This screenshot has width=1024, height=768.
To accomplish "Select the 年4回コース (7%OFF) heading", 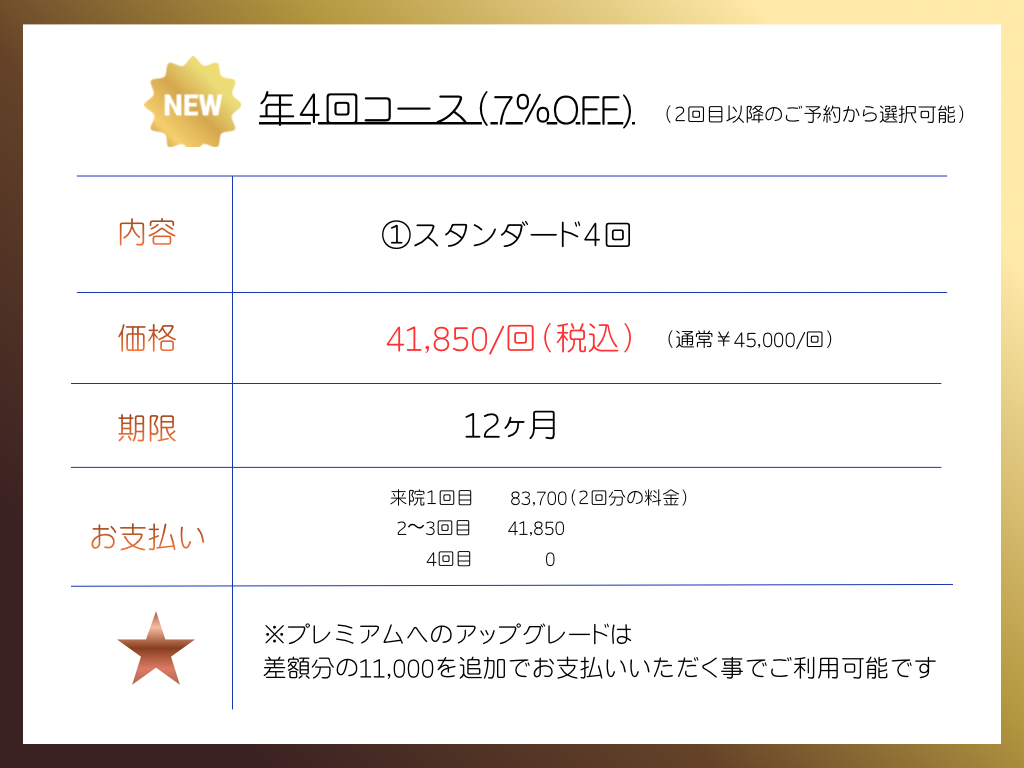I will 447,108.
